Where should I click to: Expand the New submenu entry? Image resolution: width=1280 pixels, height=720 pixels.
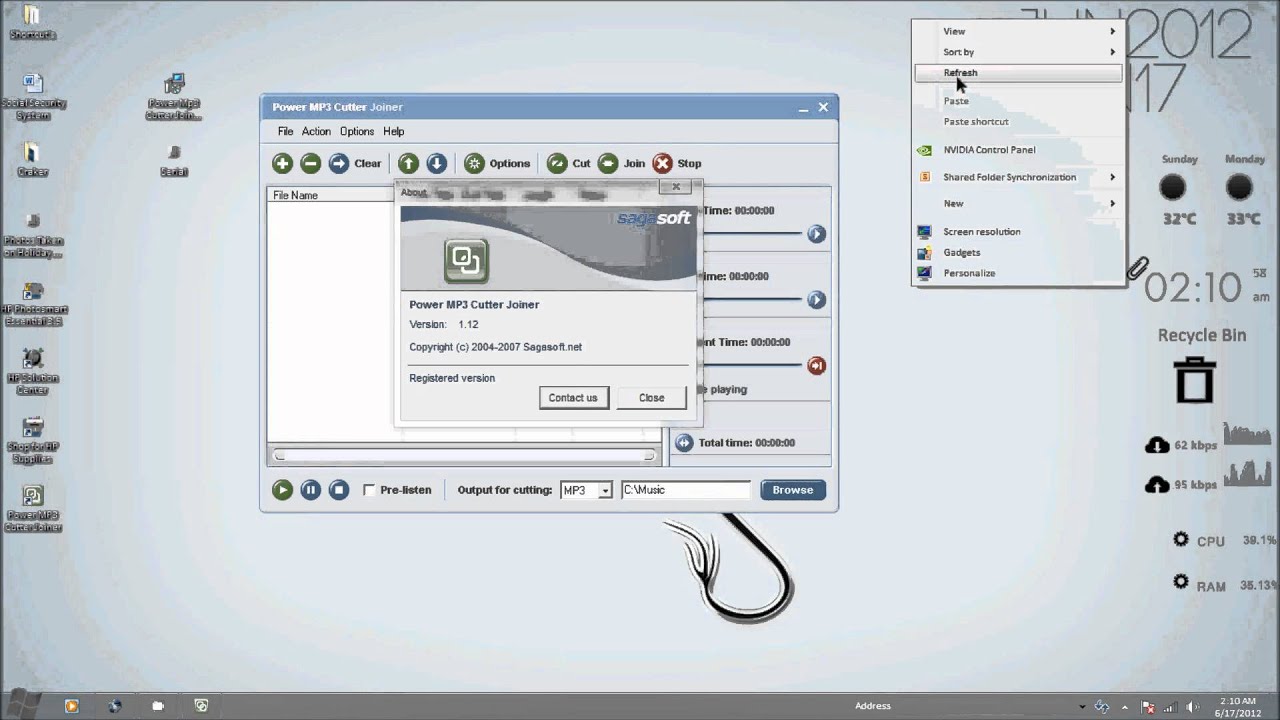click(x=1018, y=204)
